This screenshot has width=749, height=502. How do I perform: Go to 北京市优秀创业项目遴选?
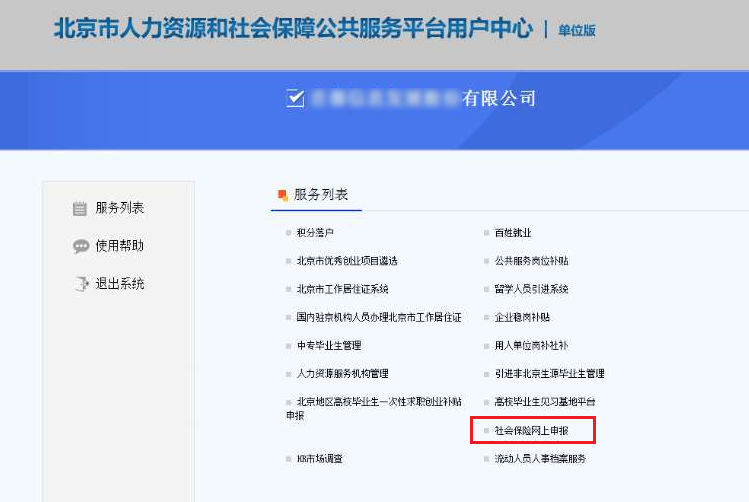pyautogui.click(x=346, y=261)
